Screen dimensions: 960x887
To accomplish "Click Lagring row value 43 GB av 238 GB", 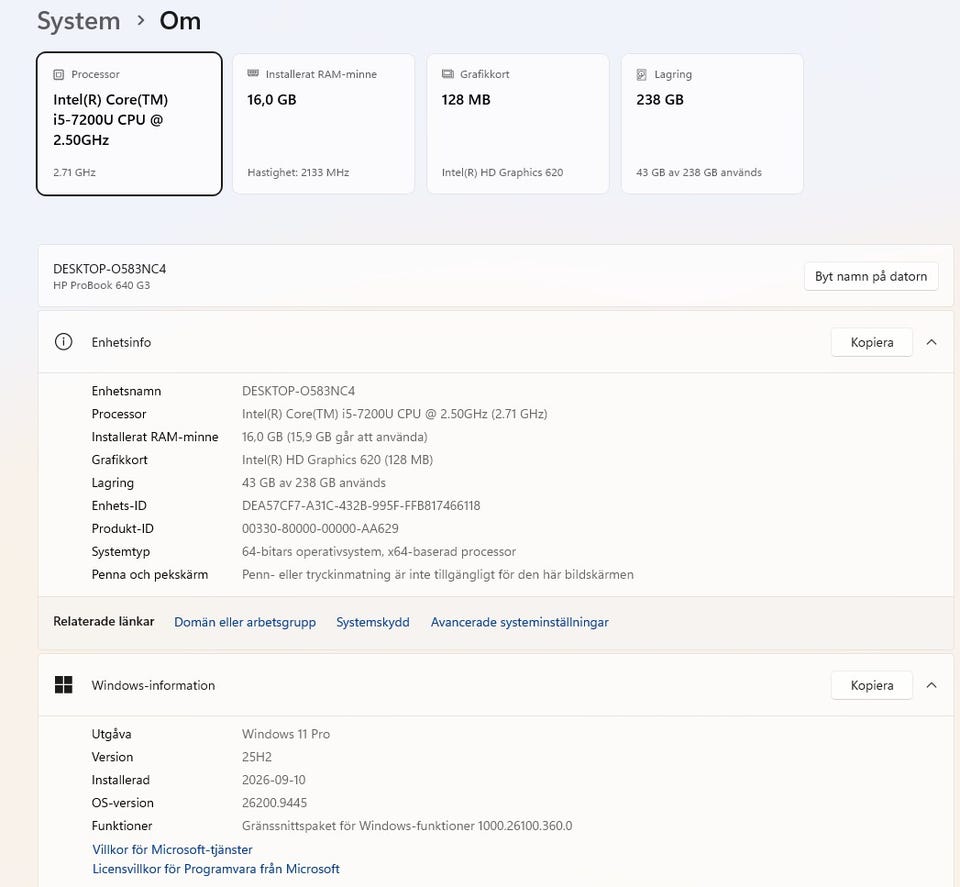I will [313, 482].
